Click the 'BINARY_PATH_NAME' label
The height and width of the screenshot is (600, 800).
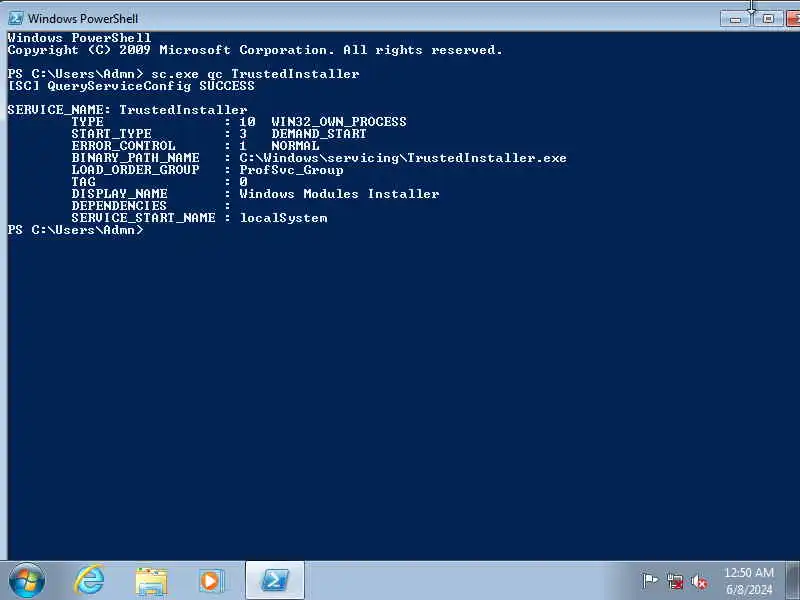click(135, 158)
